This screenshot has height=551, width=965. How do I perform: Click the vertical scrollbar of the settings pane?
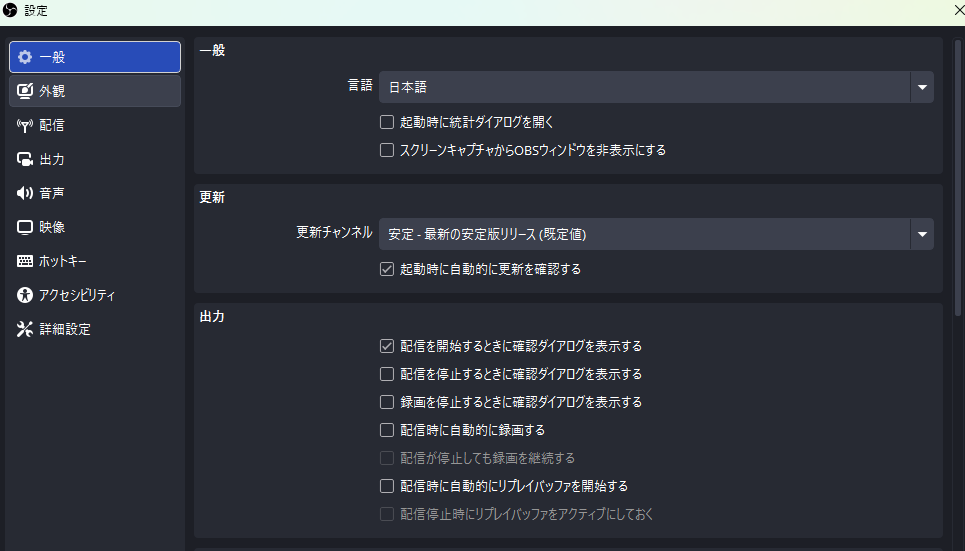(x=958, y=179)
